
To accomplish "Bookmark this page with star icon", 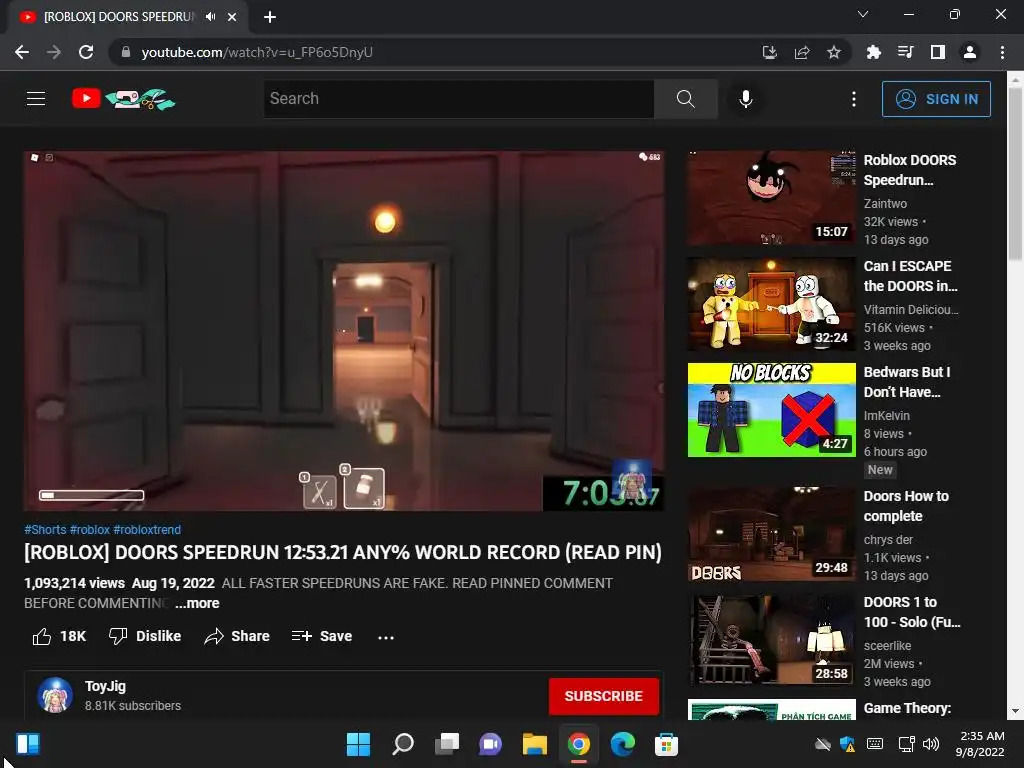I will (834, 52).
